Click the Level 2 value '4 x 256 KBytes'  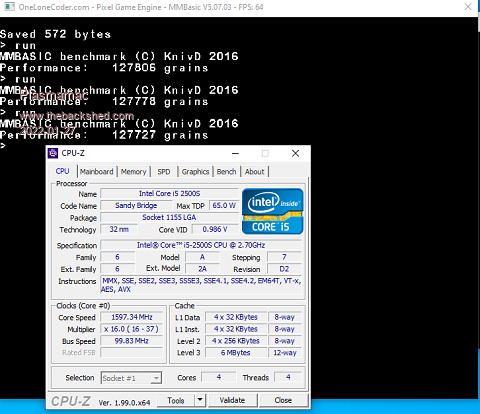[236, 341]
